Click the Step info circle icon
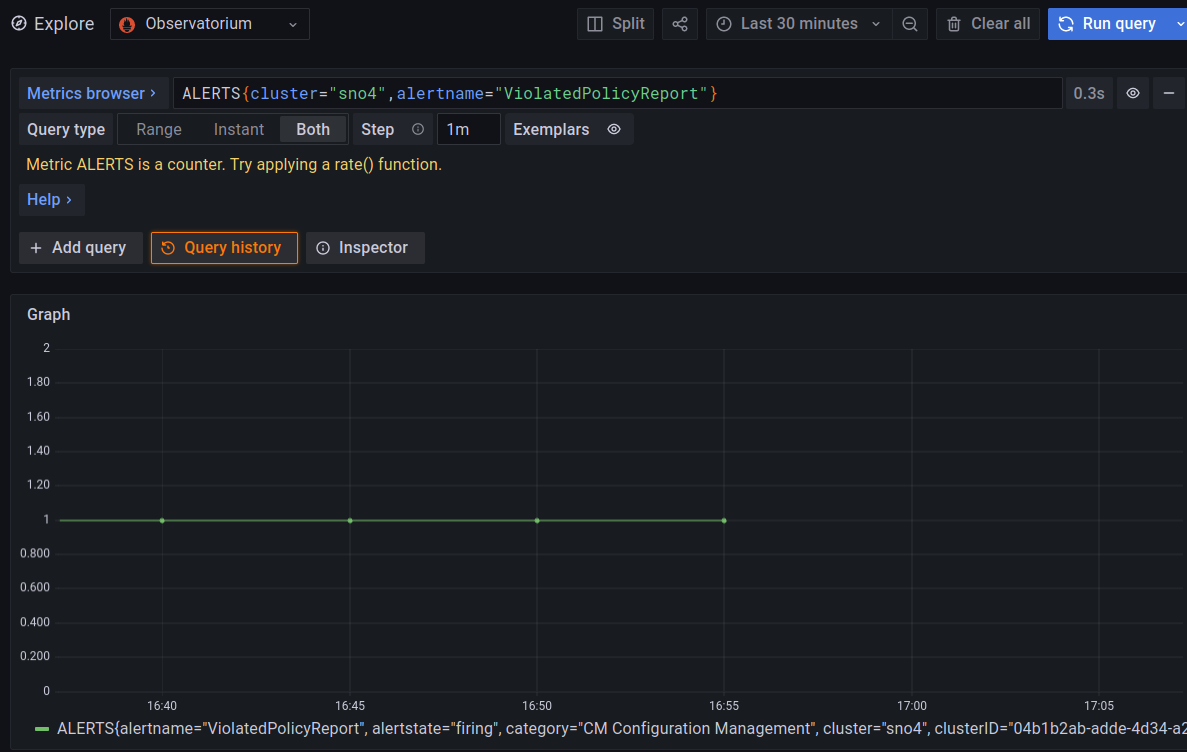The image size is (1187, 752). (x=418, y=129)
